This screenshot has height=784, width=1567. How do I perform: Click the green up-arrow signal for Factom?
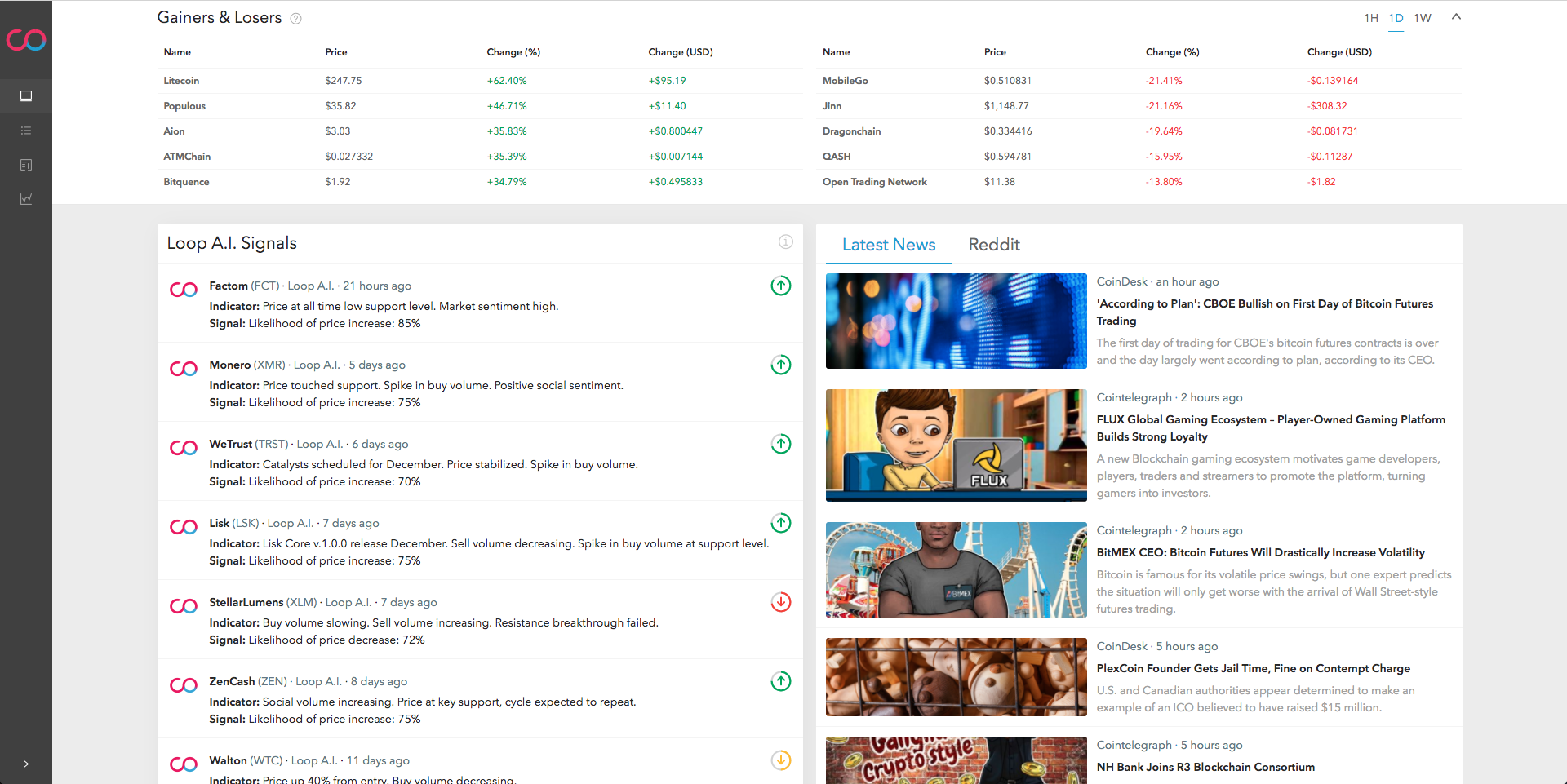point(780,286)
